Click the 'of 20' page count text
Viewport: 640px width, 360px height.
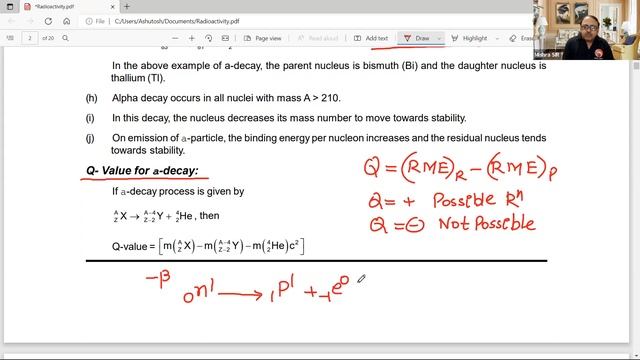coord(48,38)
